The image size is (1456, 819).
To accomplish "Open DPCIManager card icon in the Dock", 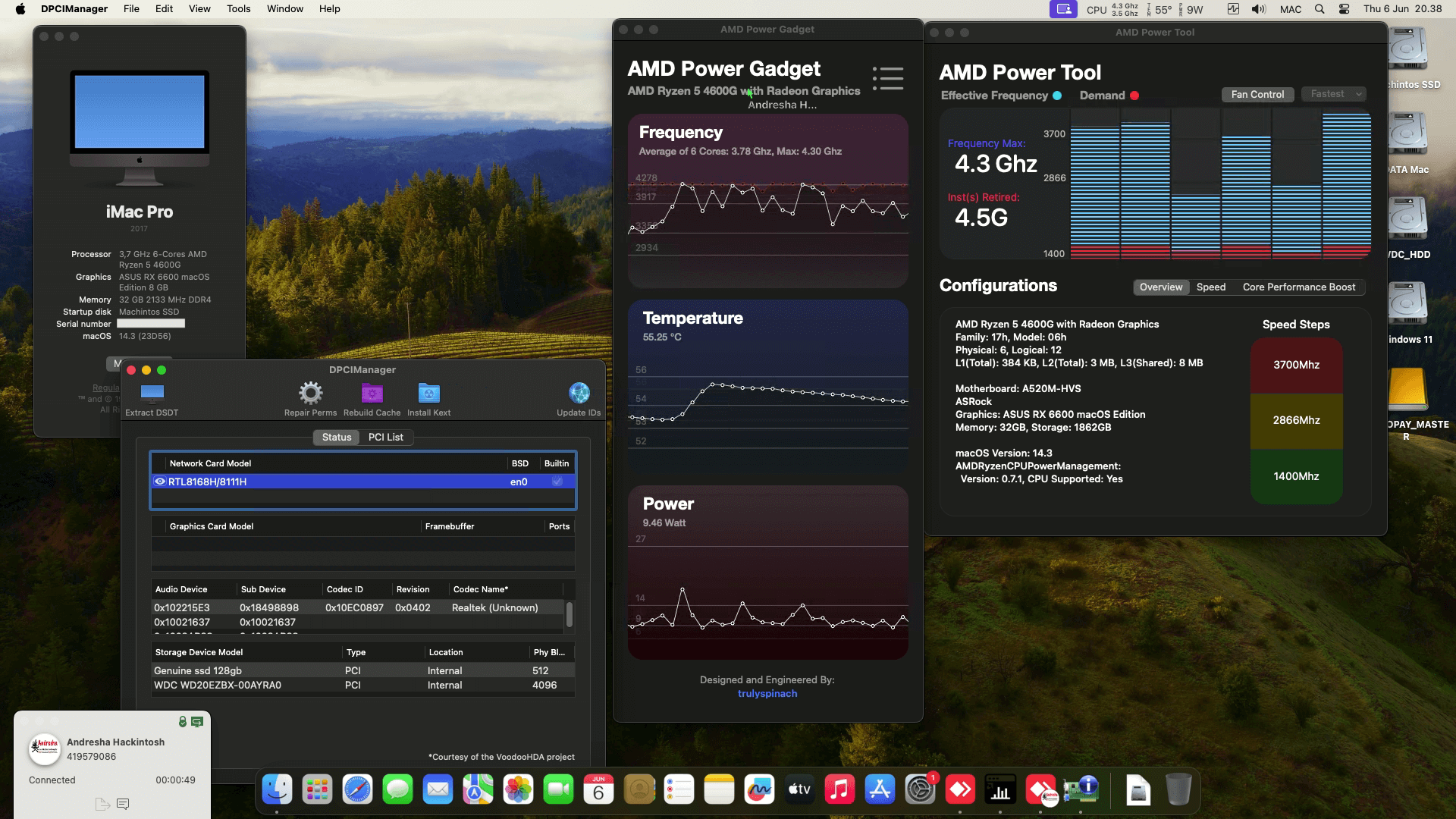I will pos(1081,790).
